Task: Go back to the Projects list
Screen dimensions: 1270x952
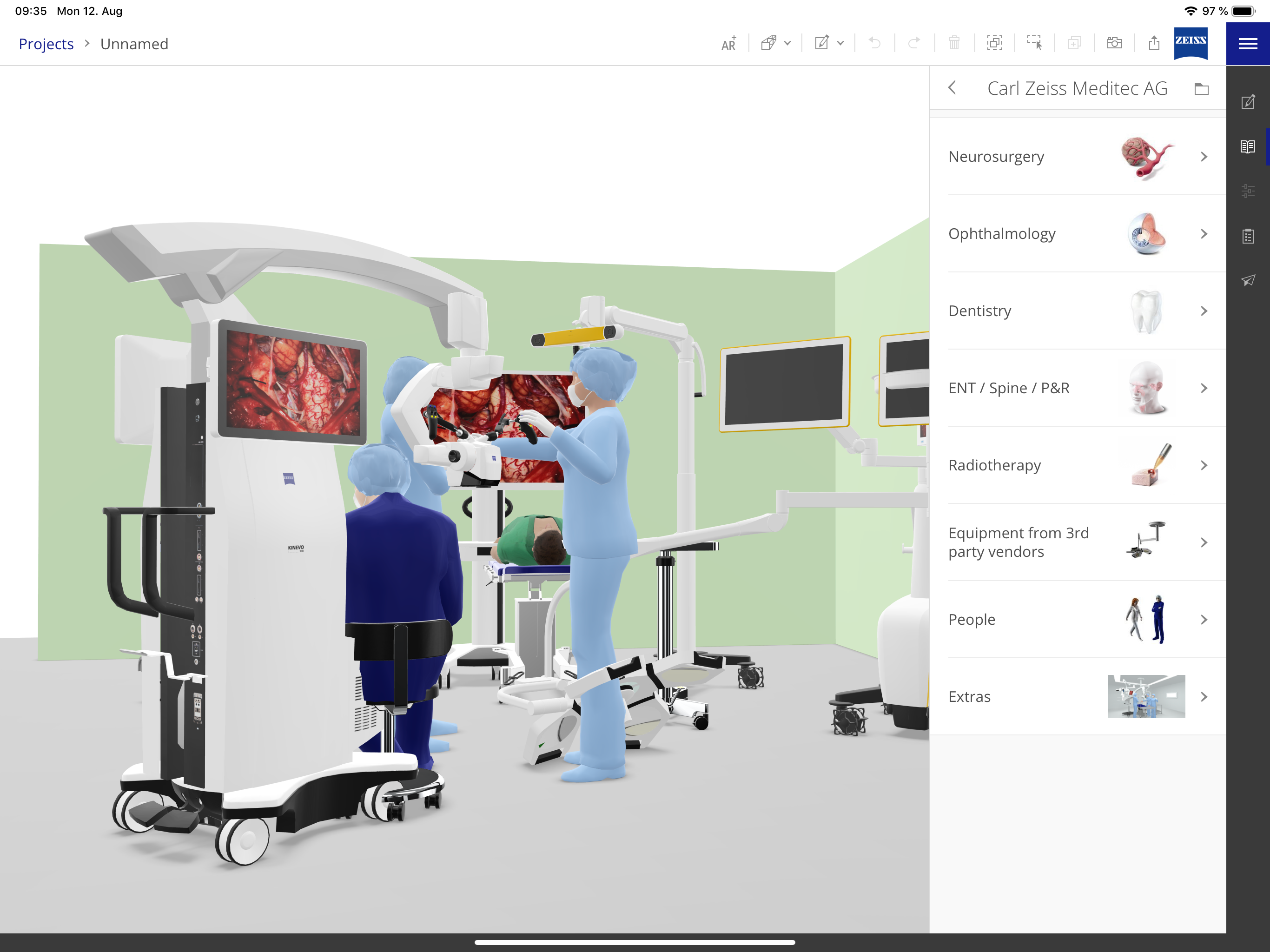Action: coord(46,44)
